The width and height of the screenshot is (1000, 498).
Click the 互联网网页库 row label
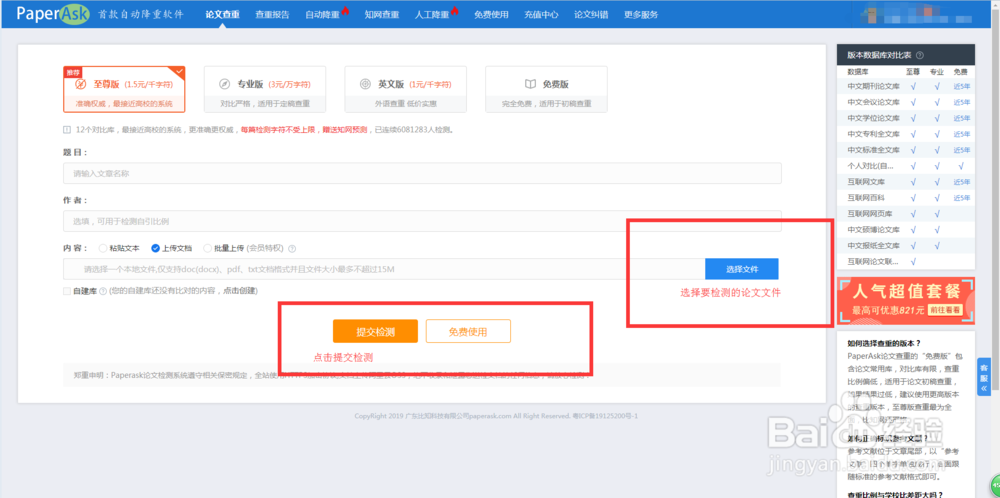coord(869,214)
